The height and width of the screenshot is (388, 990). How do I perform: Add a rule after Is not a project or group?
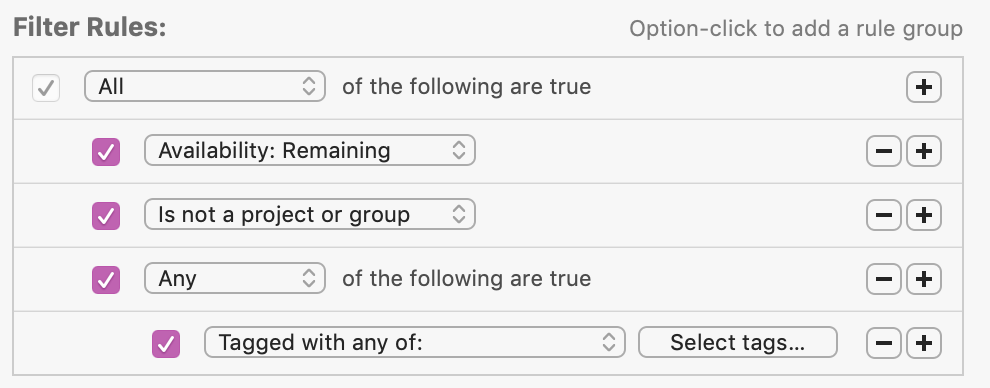(924, 215)
